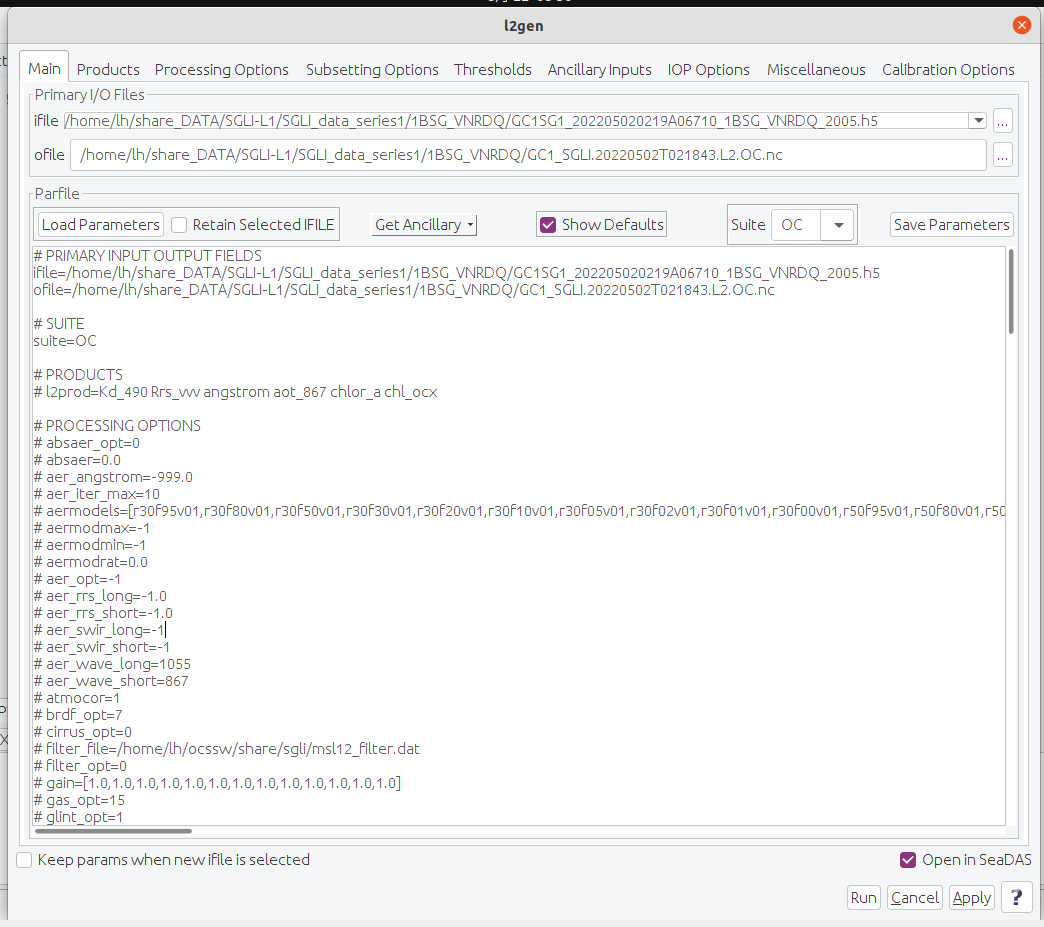The width and height of the screenshot is (1044, 927).
Task: Uncheck the Open in SeaDAS option
Action: click(x=908, y=860)
